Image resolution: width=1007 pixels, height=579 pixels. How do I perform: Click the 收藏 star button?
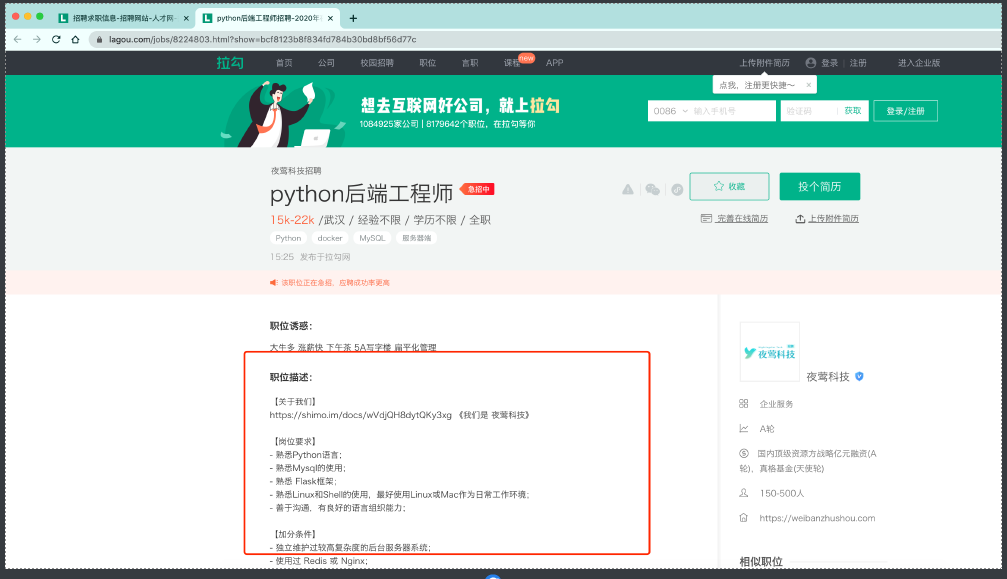click(x=730, y=186)
